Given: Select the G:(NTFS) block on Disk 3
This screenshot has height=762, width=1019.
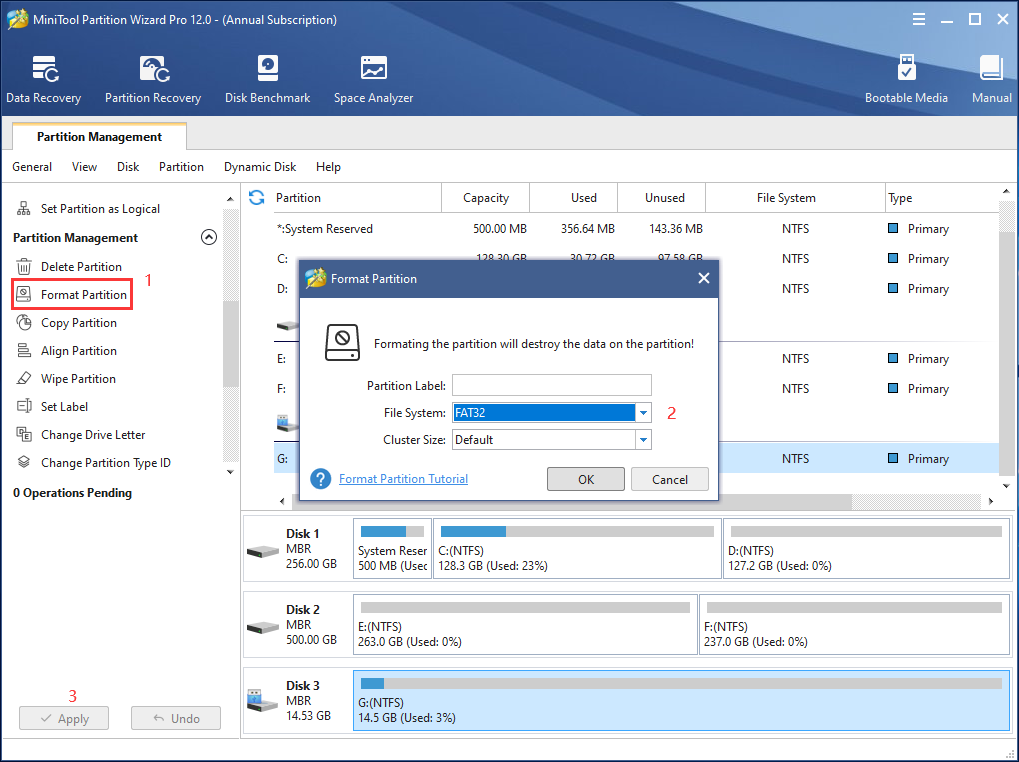Looking at the screenshot, I should coord(682,700).
